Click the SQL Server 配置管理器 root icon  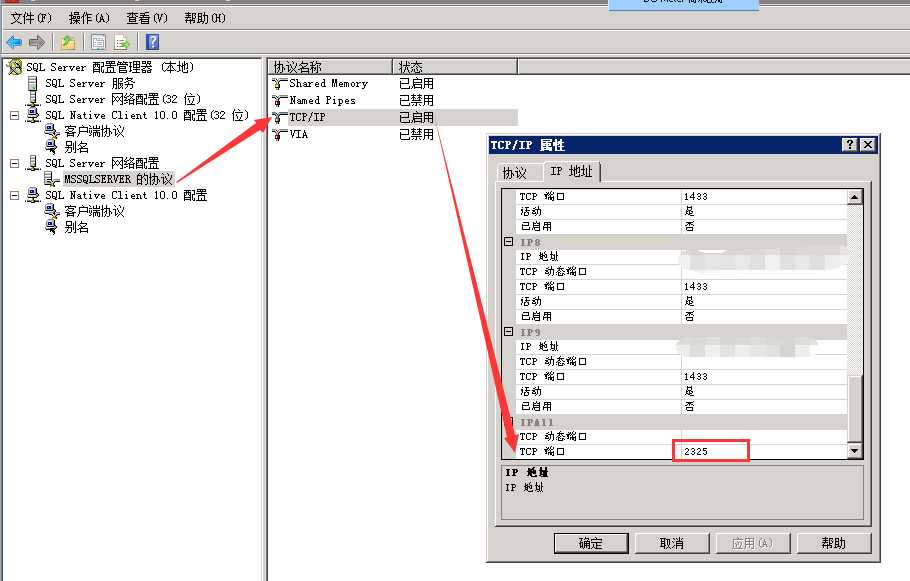(15, 67)
